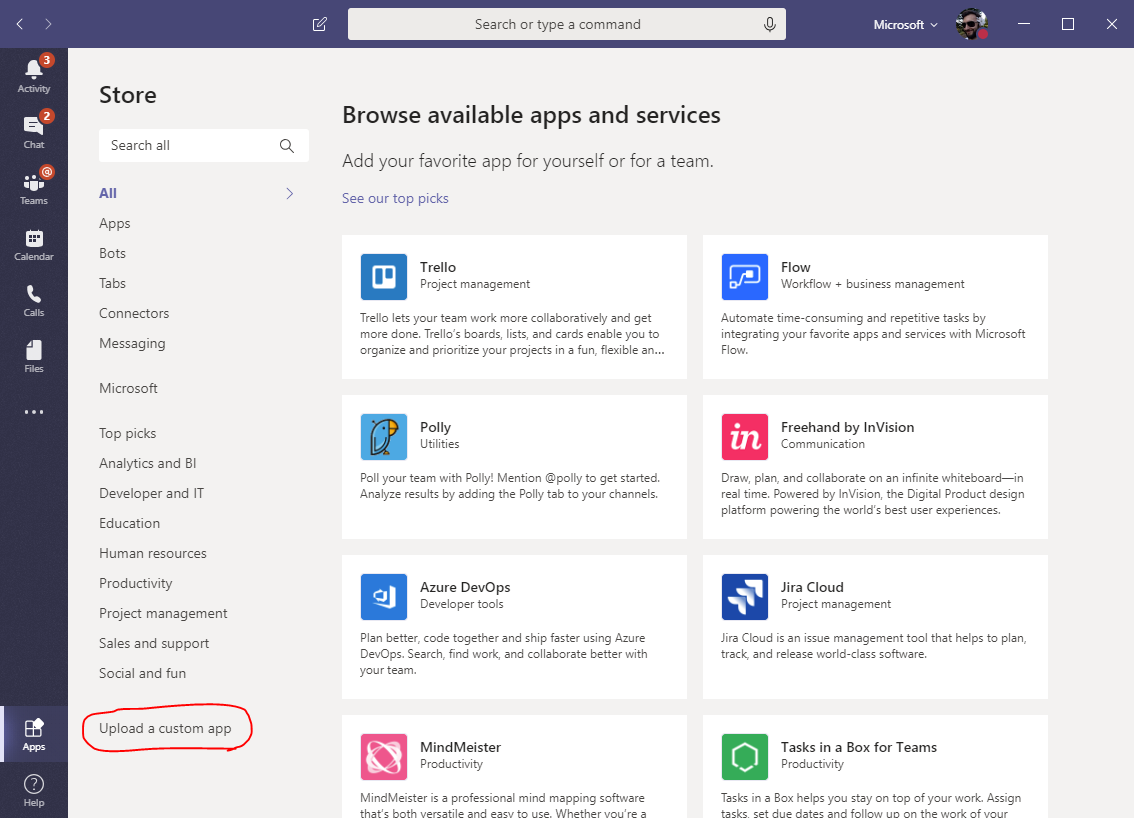Start a new chat compose icon
This screenshot has width=1134, height=818.
point(320,25)
